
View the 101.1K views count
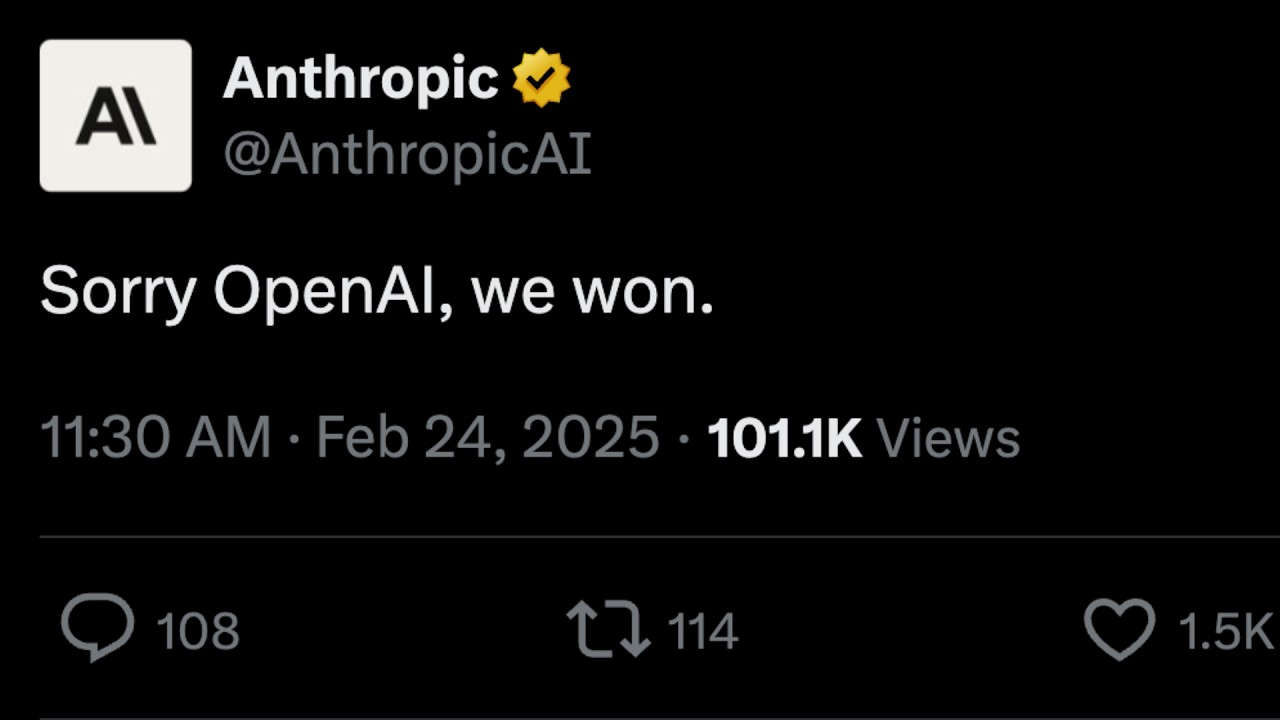[784, 439]
